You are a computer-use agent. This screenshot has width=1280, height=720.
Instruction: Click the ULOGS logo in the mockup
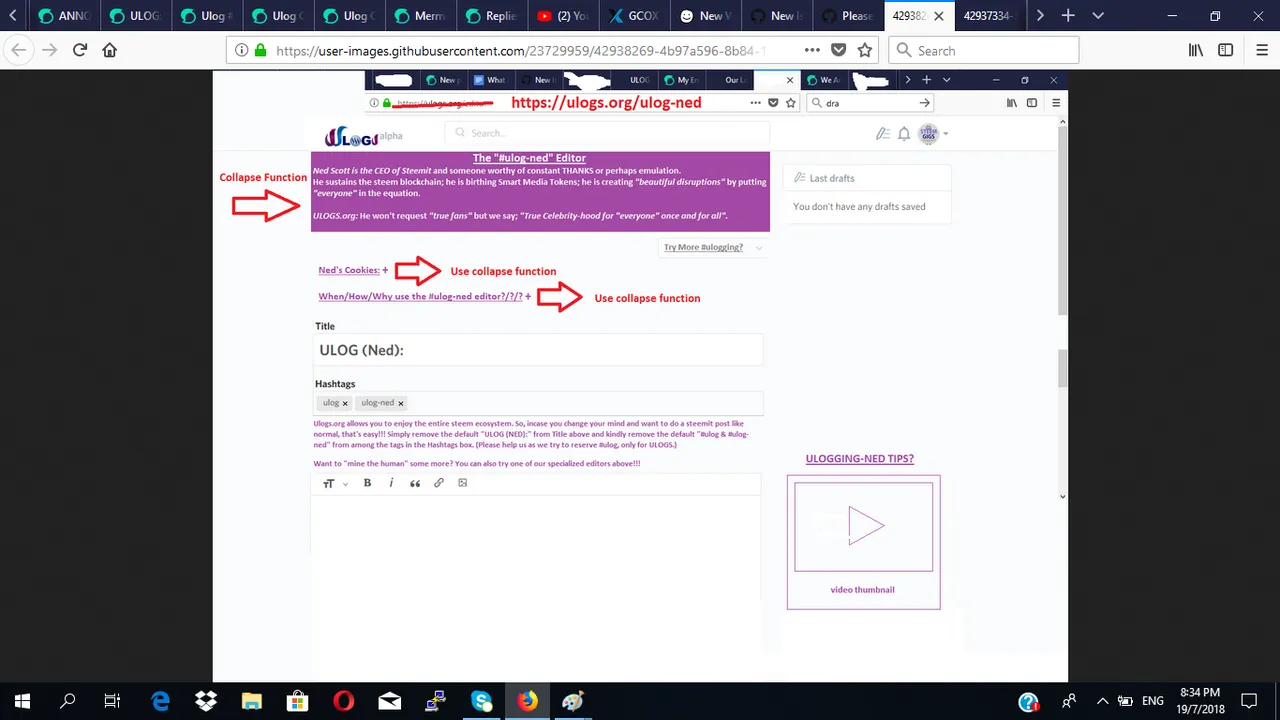pos(352,137)
